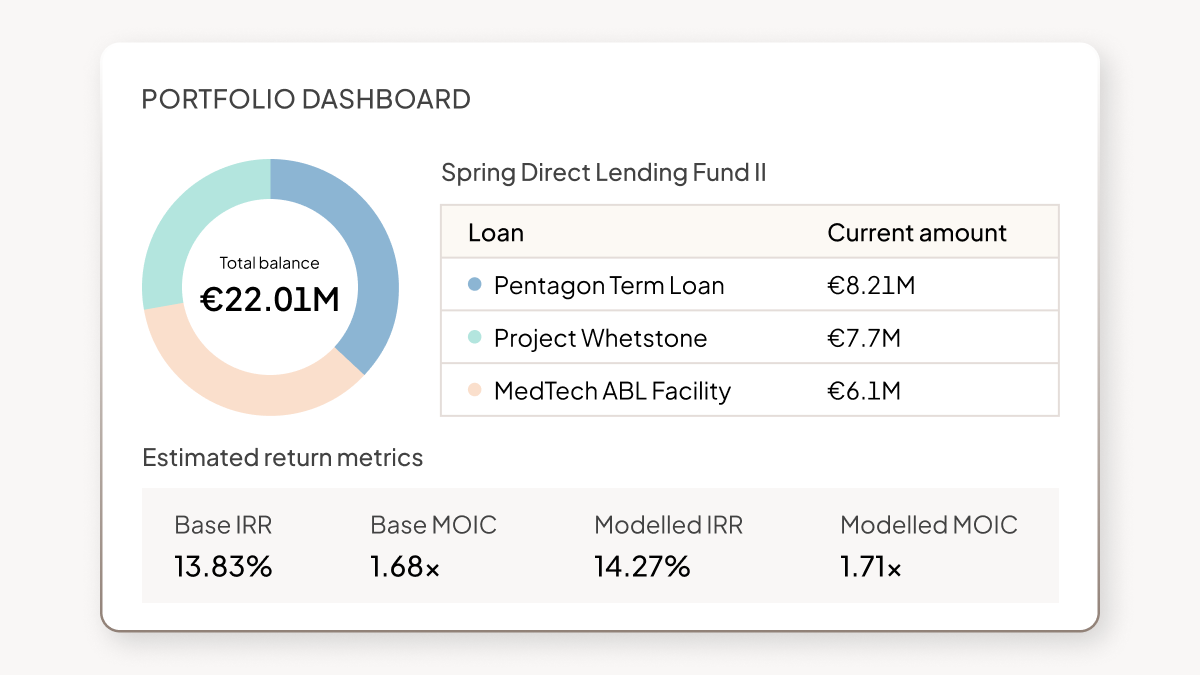The width and height of the screenshot is (1200, 675).
Task: Open the PORTFOLIO DASHBOARD heading
Action: point(306,99)
